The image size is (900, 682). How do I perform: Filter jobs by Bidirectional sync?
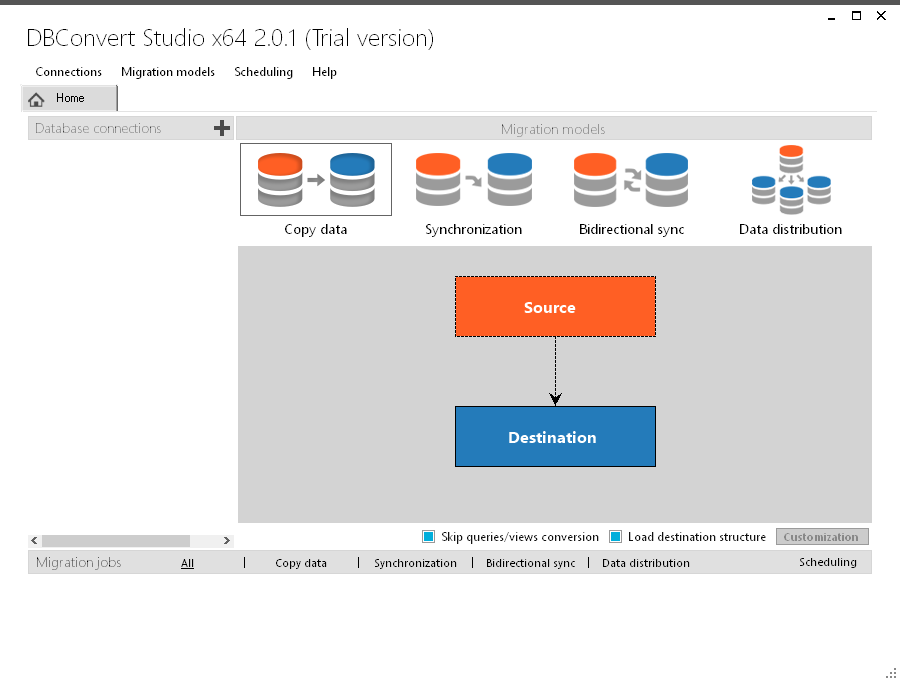click(x=529, y=562)
